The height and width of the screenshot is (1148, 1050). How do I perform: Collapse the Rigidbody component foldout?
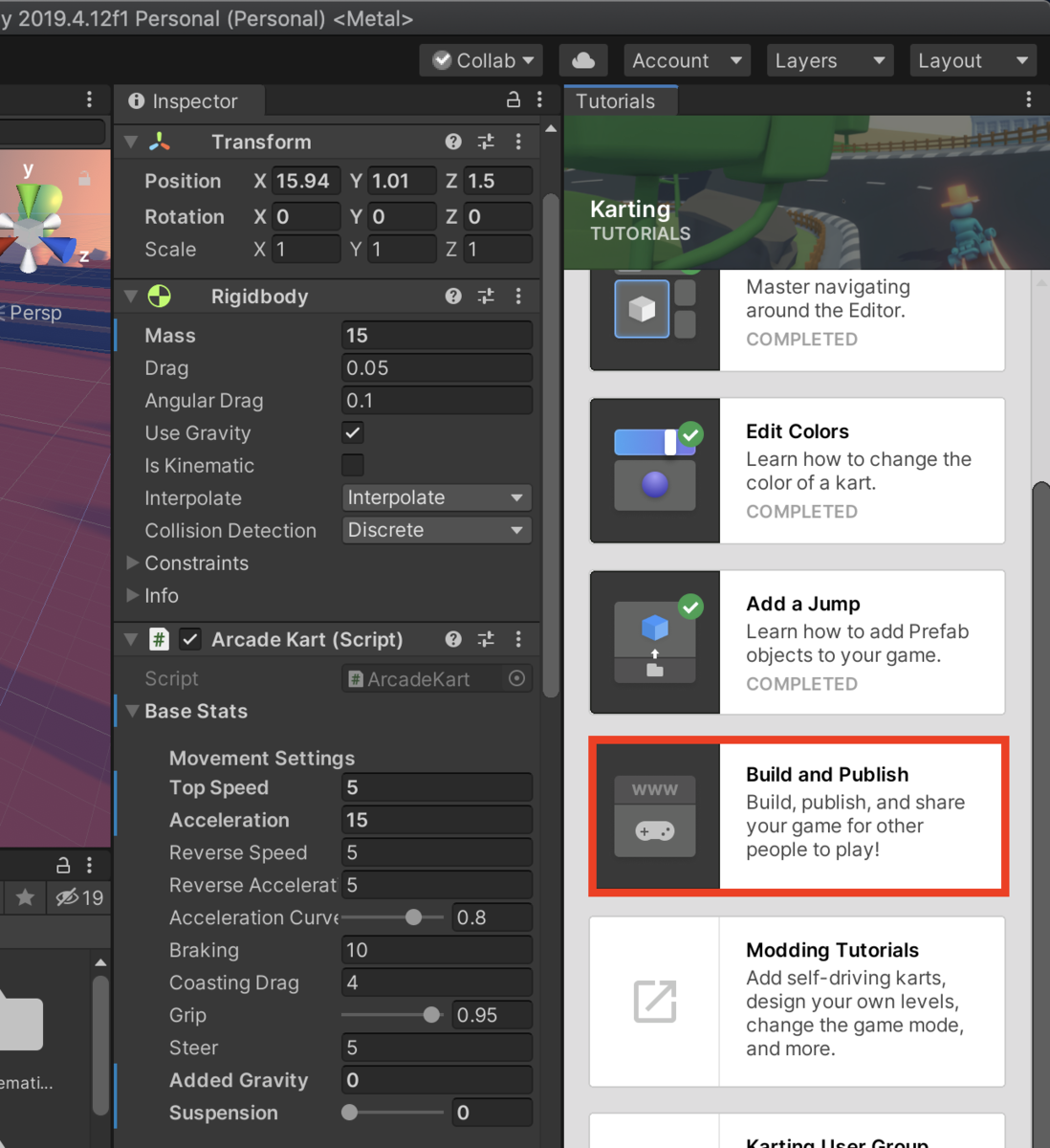point(131,297)
